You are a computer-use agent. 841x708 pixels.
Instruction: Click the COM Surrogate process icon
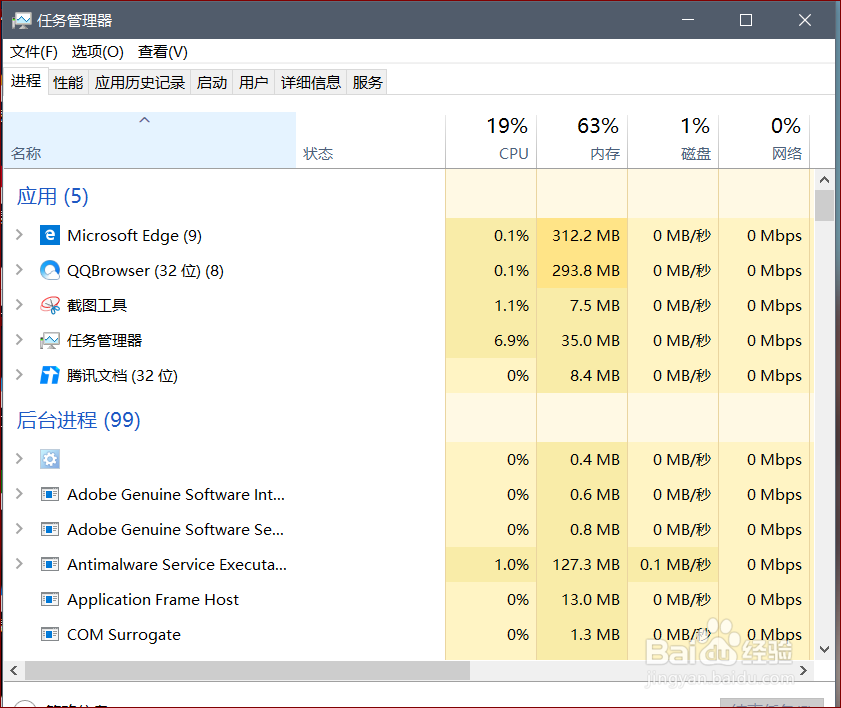click(50, 635)
